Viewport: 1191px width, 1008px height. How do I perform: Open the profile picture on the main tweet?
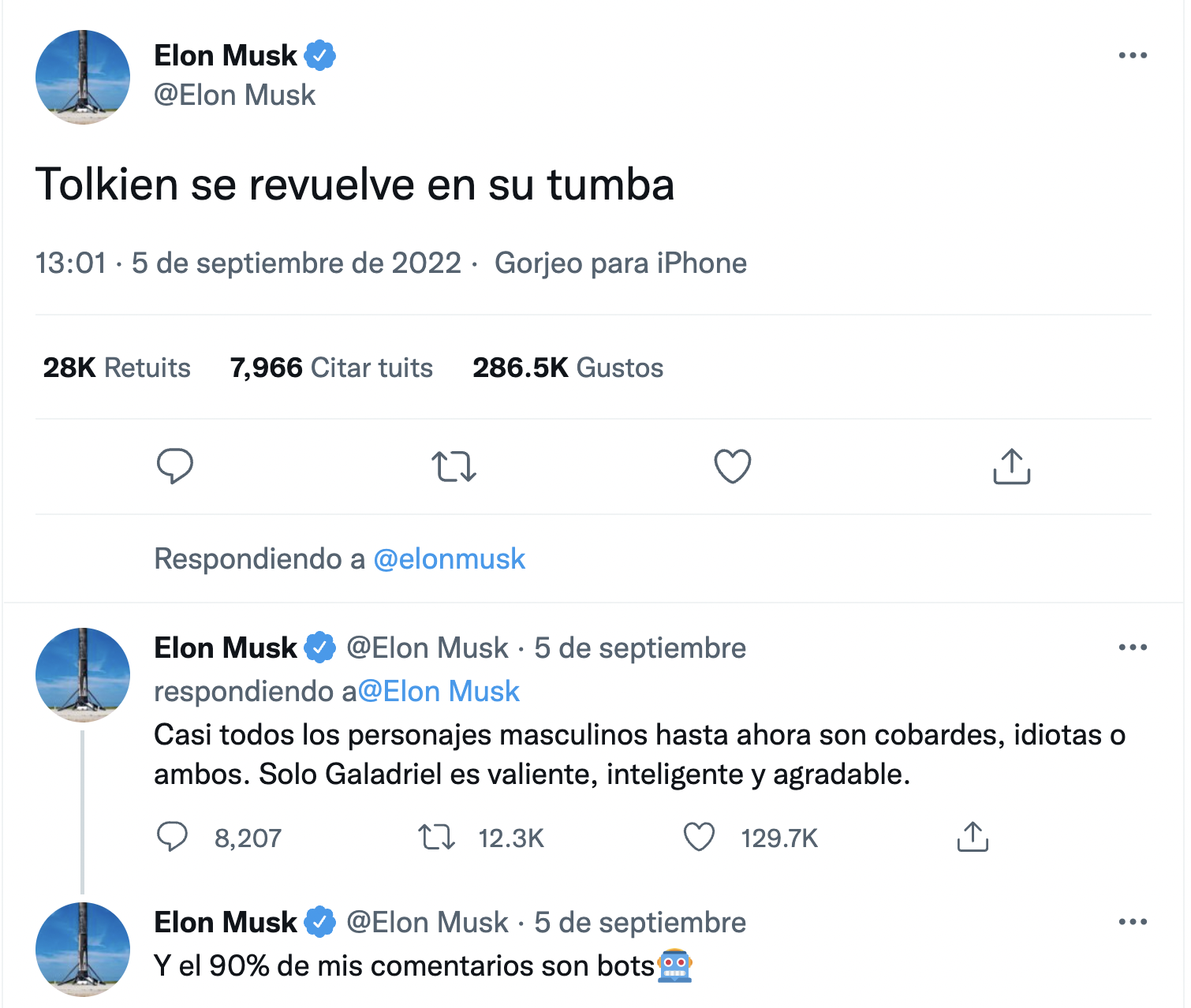point(83,77)
